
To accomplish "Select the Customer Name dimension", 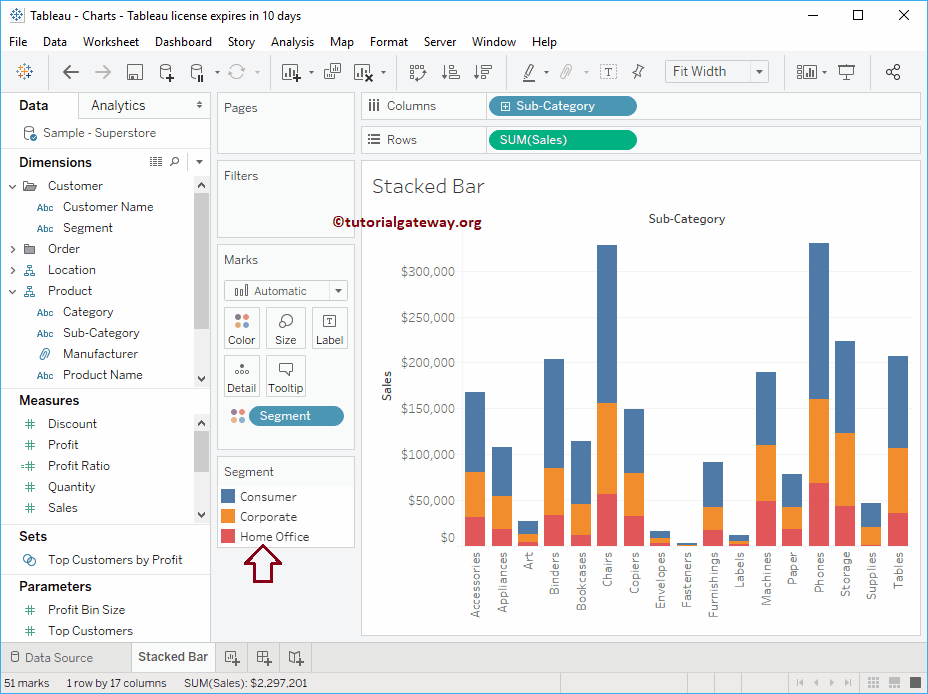I will [108, 207].
